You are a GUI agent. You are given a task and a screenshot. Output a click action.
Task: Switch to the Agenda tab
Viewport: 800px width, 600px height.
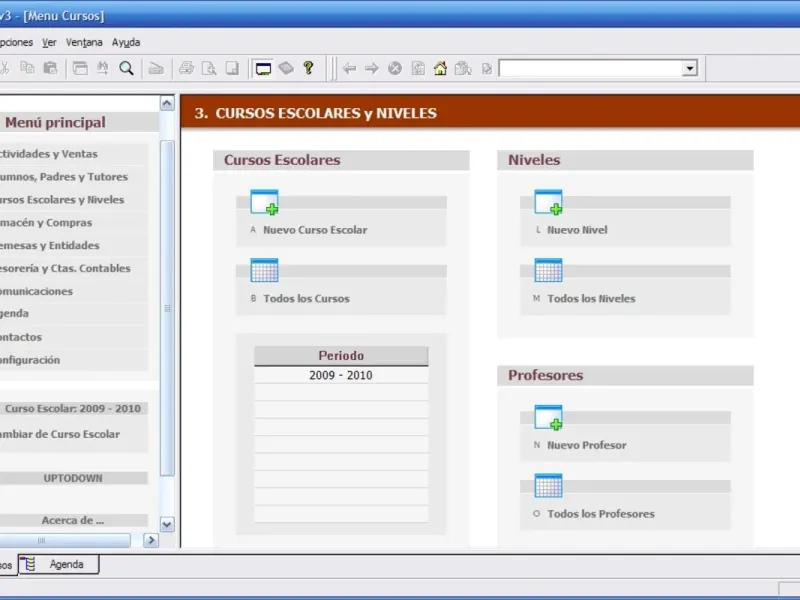coord(59,564)
